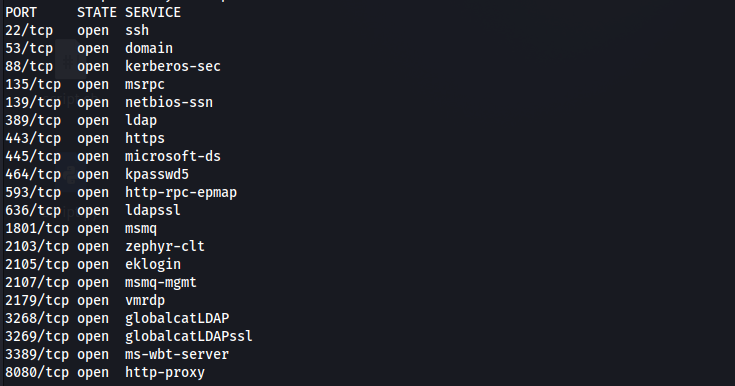The image size is (735, 386).
Task: Click the netbios-ssn service entry
Action: [x=169, y=102]
